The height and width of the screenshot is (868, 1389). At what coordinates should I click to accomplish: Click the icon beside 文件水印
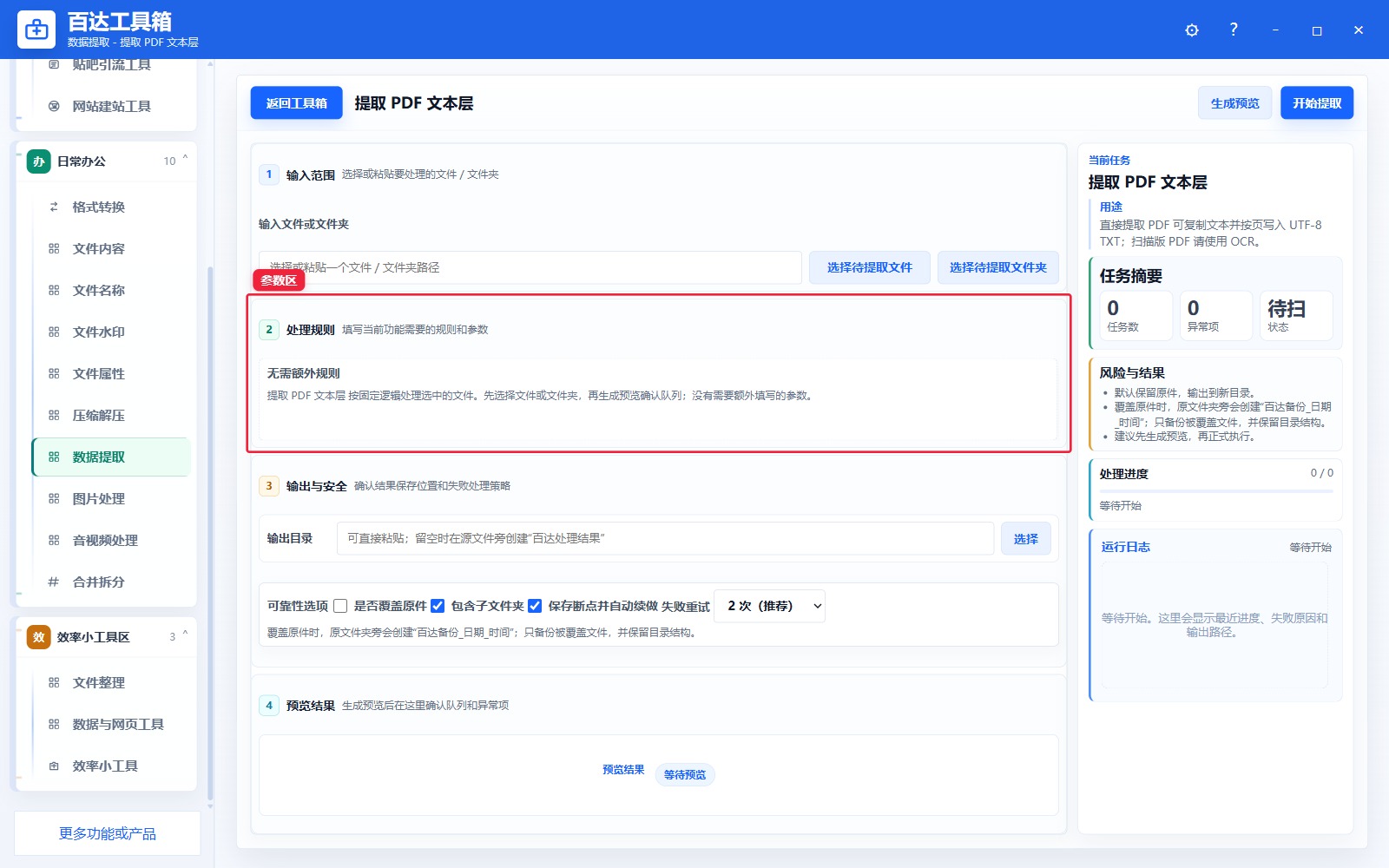click(54, 332)
